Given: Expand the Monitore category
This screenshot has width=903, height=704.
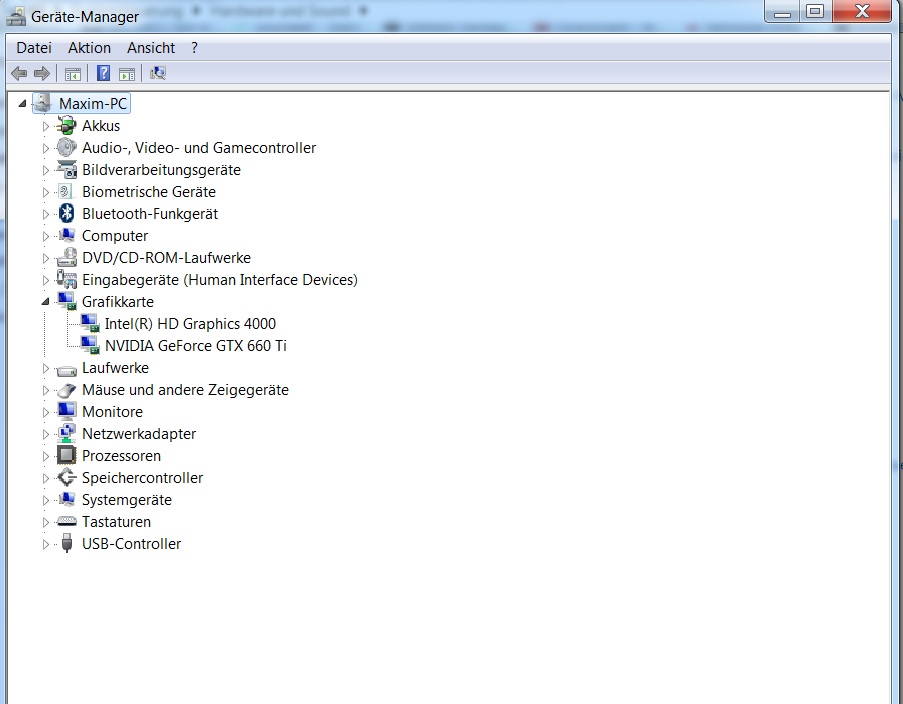Looking at the screenshot, I should point(45,412).
